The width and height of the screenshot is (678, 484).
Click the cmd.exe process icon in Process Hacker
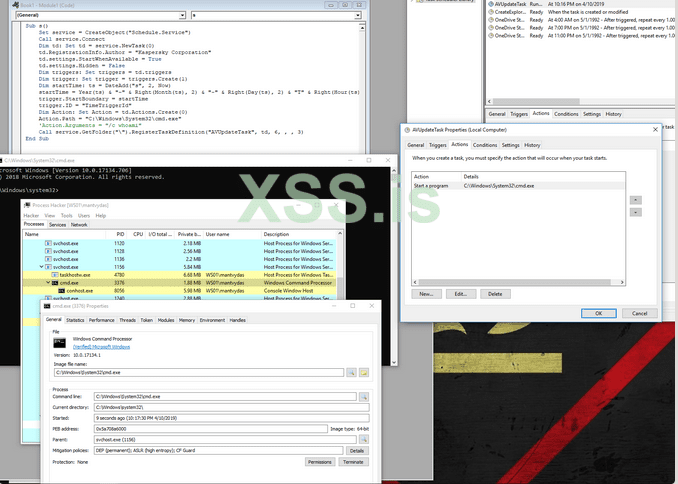click(55, 283)
